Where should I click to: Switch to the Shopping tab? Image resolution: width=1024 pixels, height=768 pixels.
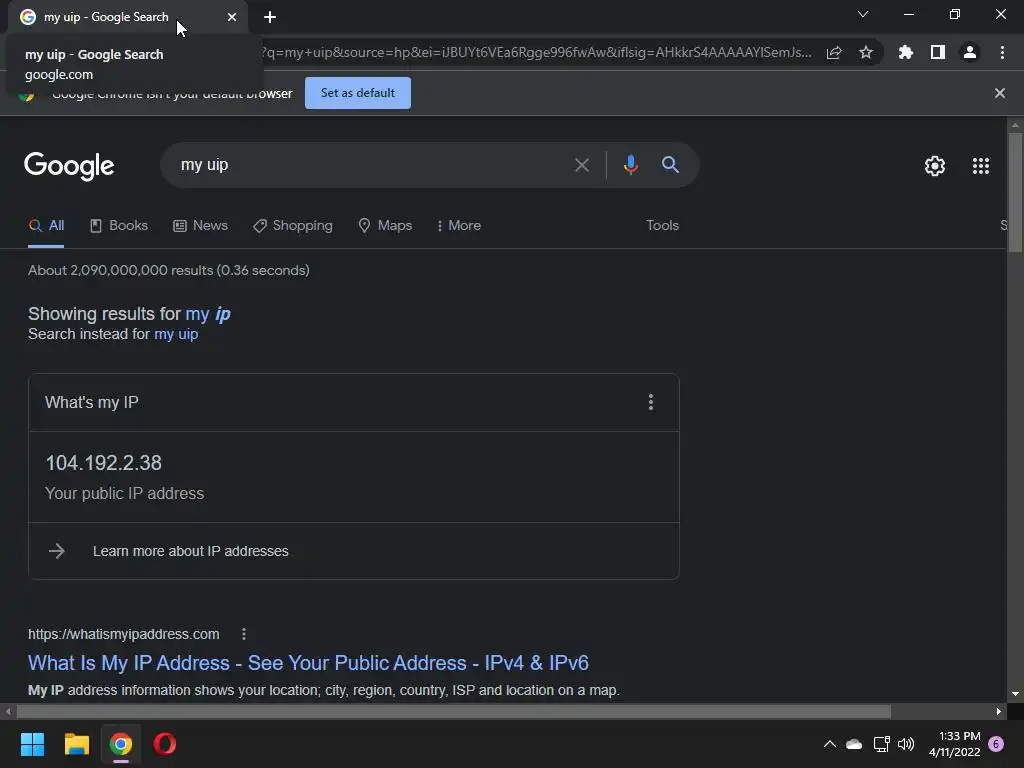[293, 226]
